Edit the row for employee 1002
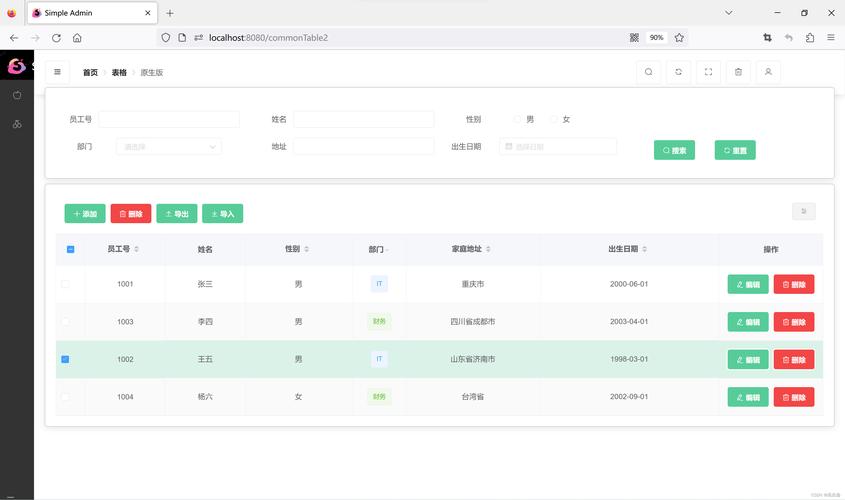Viewport: 845px width, 500px height. tap(748, 359)
